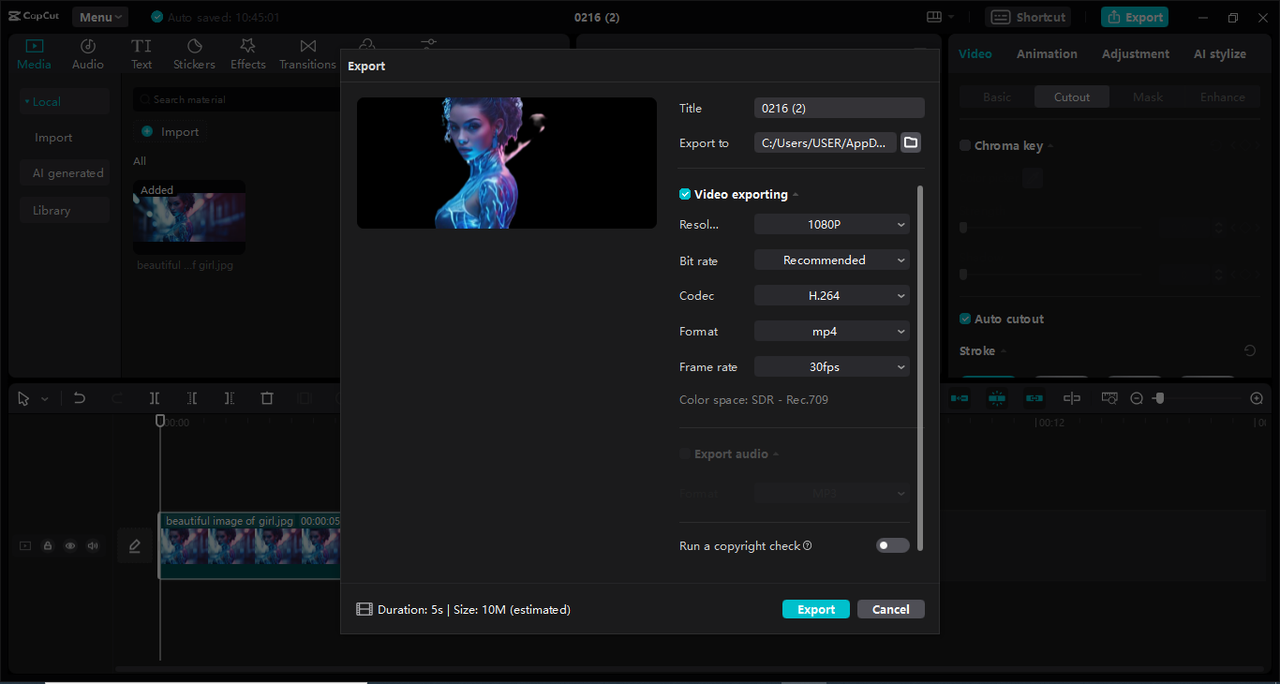The image size is (1280, 684).
Task: Open the pointer tool dropdown arrow
Action: (x=45, y=399)
